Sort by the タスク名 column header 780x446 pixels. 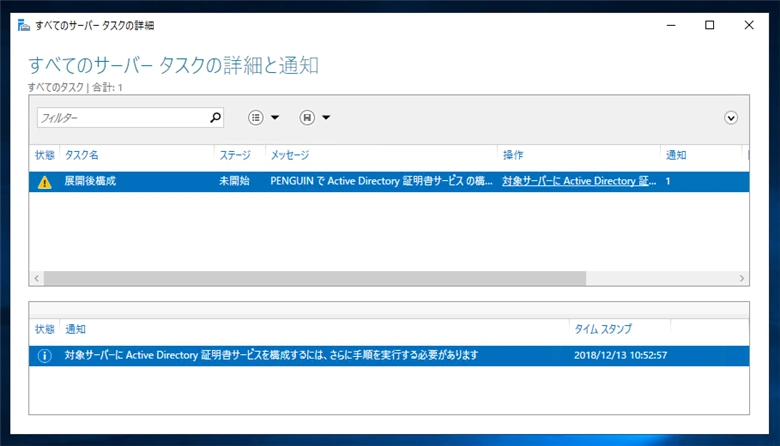pos(82,155)
